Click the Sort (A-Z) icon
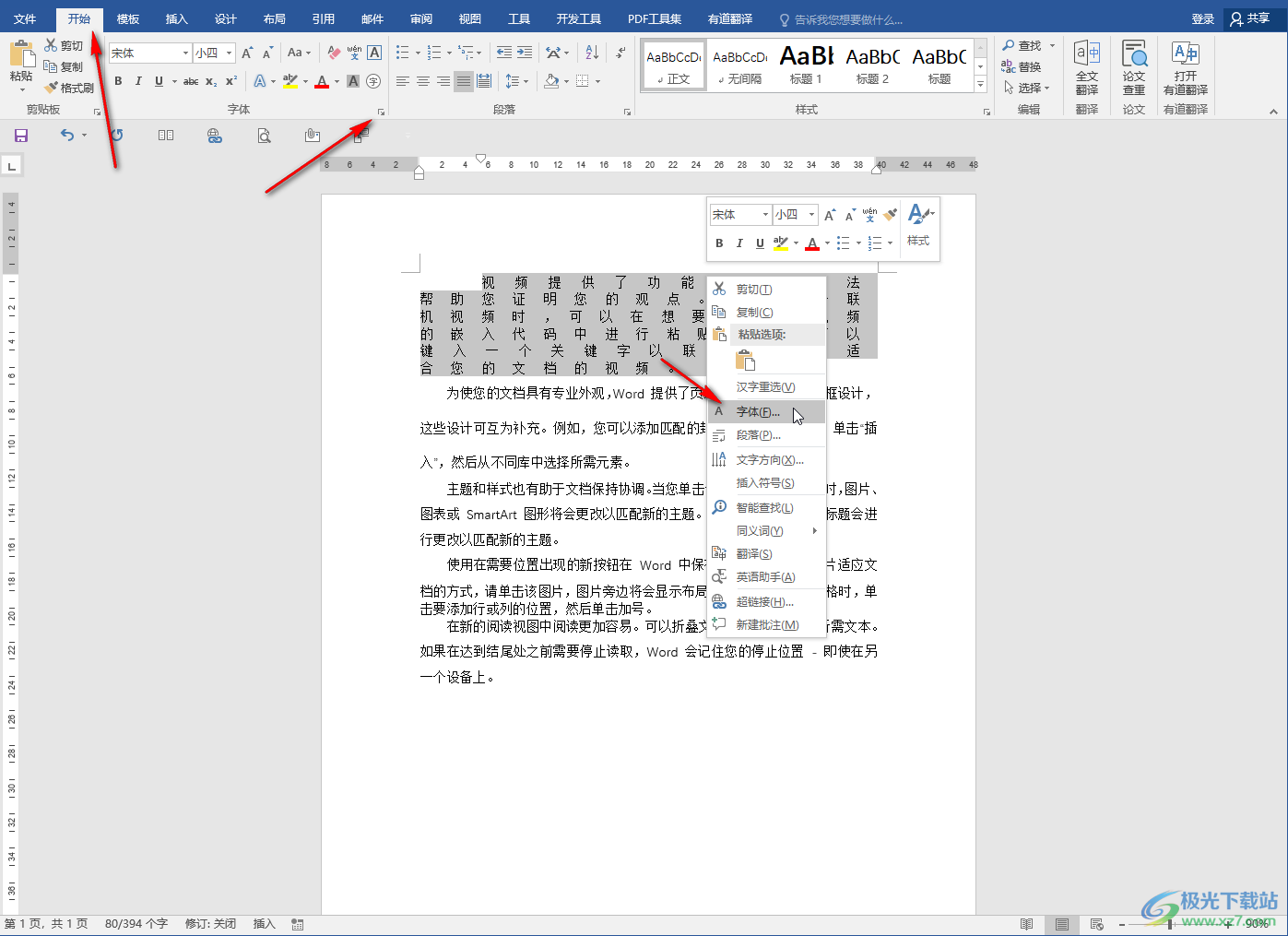1288x936 pixels. pos(592,53)
